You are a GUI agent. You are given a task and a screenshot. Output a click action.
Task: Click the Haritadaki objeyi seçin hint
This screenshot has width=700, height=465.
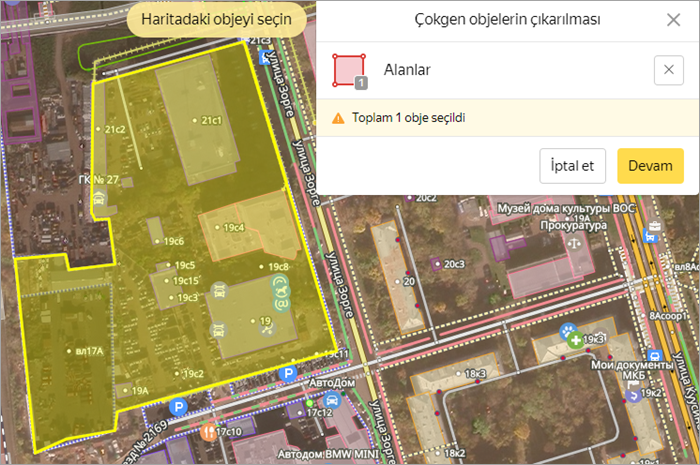(217, 19)
